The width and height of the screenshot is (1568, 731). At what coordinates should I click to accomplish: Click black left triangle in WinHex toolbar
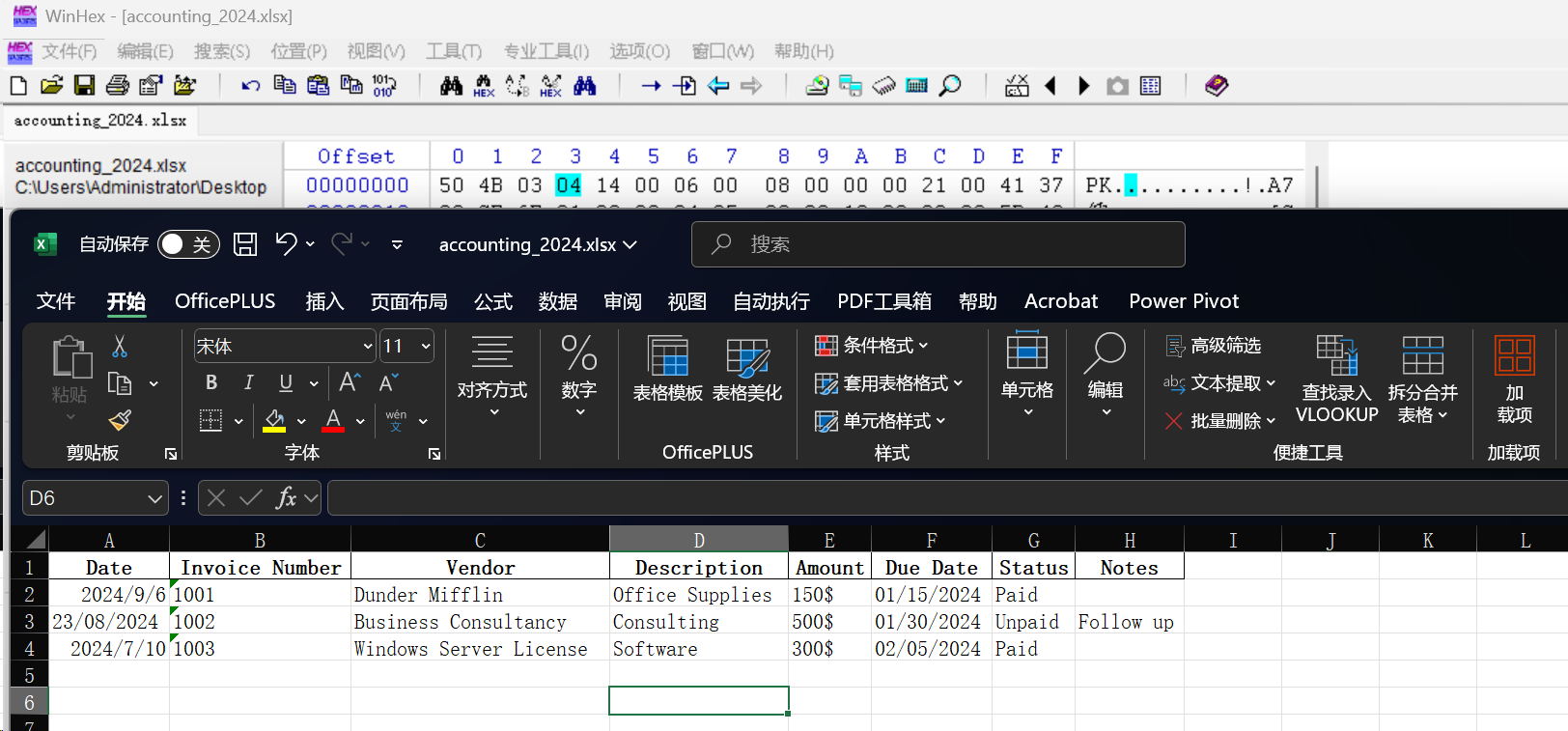pyautogui.click(x=1050, y=86)
